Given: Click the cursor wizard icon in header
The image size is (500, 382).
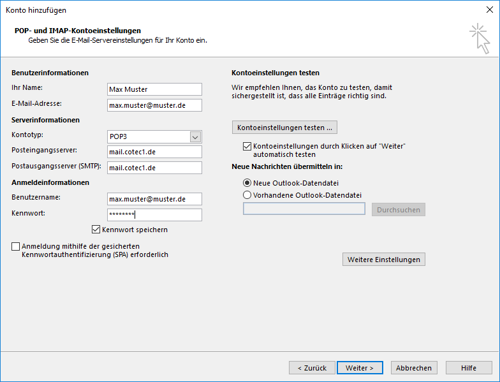Looking at the screenshot, I should point(480,38).
